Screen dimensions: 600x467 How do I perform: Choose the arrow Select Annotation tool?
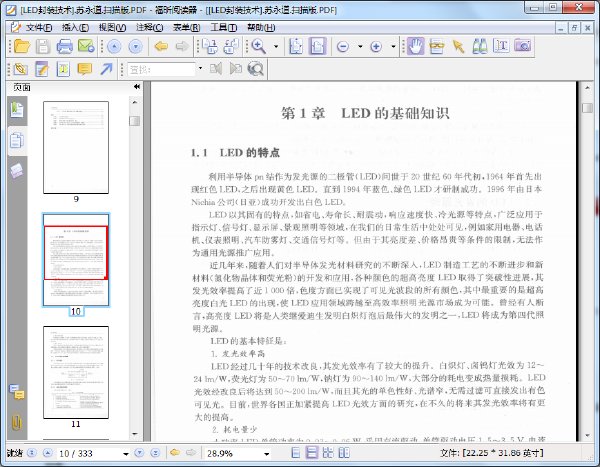pyautogui.click(x=458, y=46)
